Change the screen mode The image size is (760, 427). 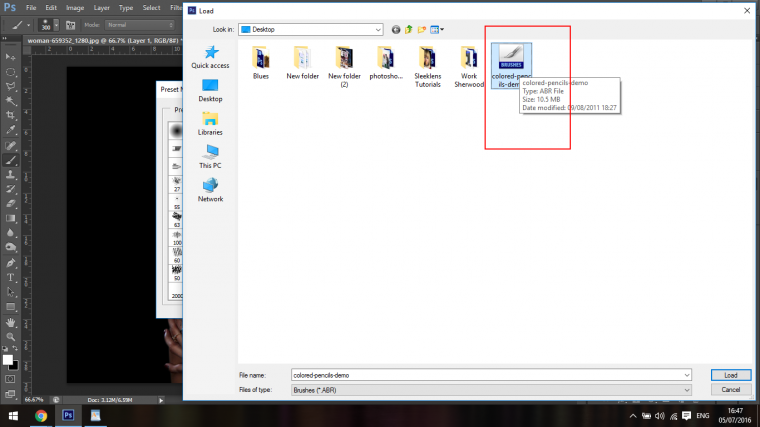(10, 394)
